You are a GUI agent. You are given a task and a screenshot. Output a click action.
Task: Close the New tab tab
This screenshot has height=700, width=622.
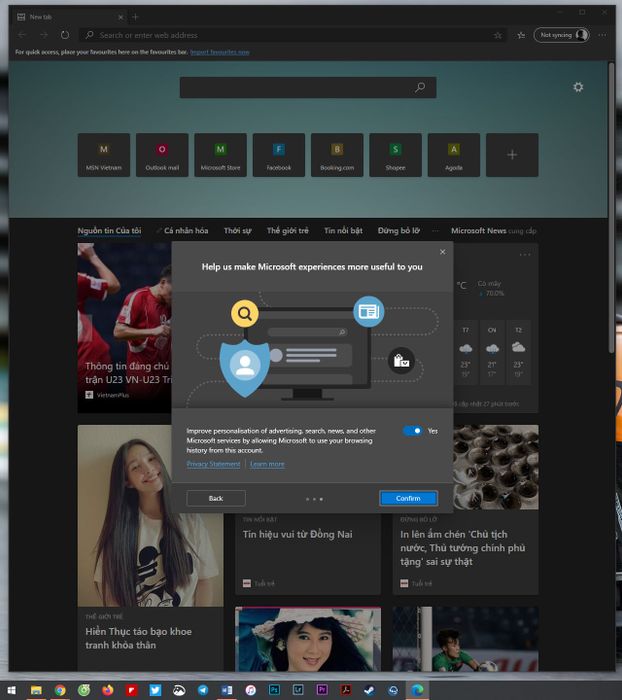coord(121,17)
